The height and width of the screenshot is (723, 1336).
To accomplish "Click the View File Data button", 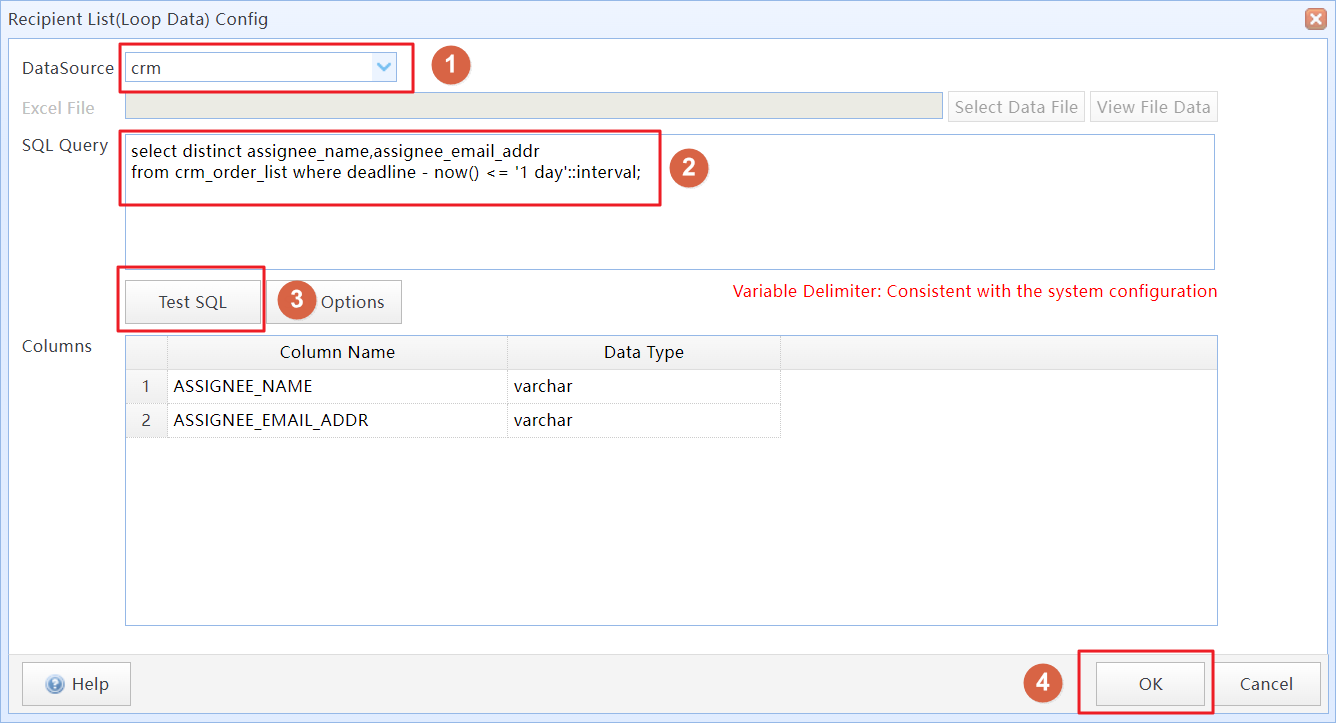I will pos(1154,107).
